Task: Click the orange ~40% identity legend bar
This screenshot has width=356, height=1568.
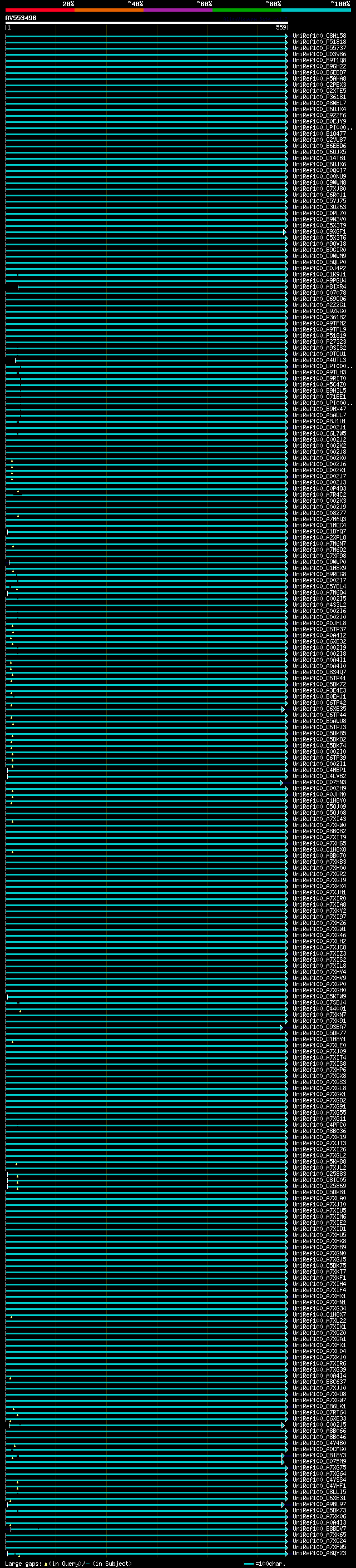Action: click(x=109, y=10)
